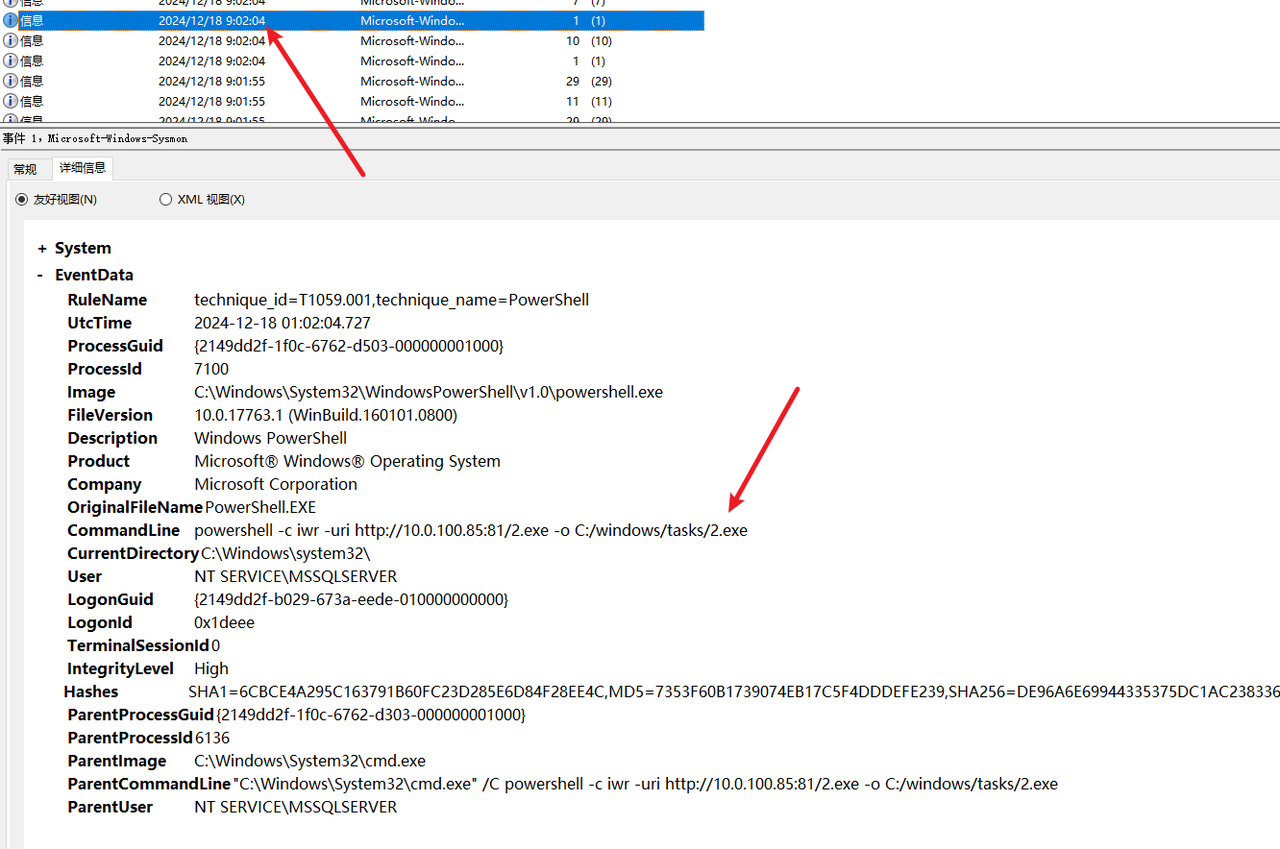Click the LogonGuid value
Viewport: 1280px width, 849px height.
pos(351,599)
